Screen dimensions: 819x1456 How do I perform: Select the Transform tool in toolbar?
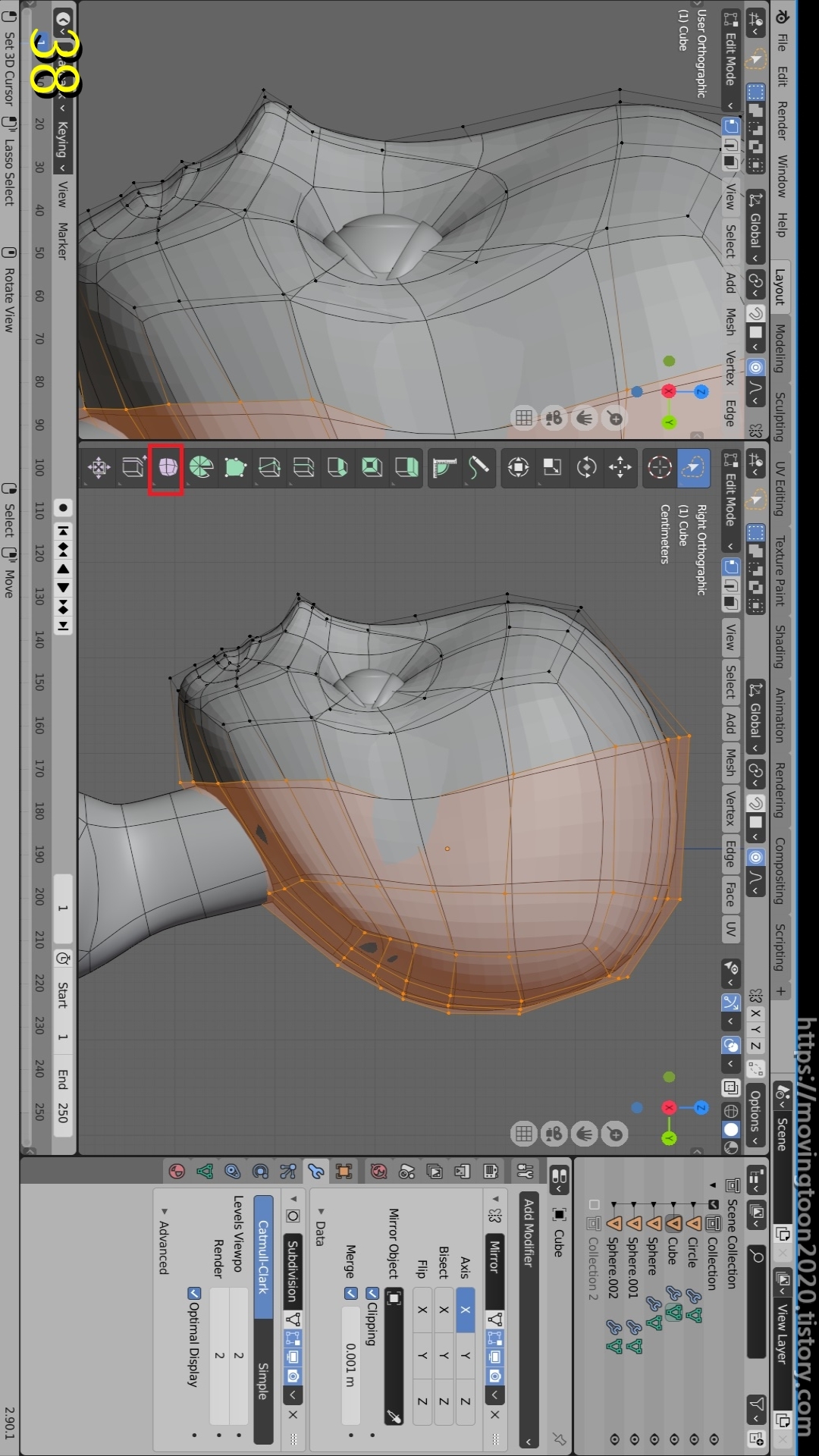coord(518,467)
